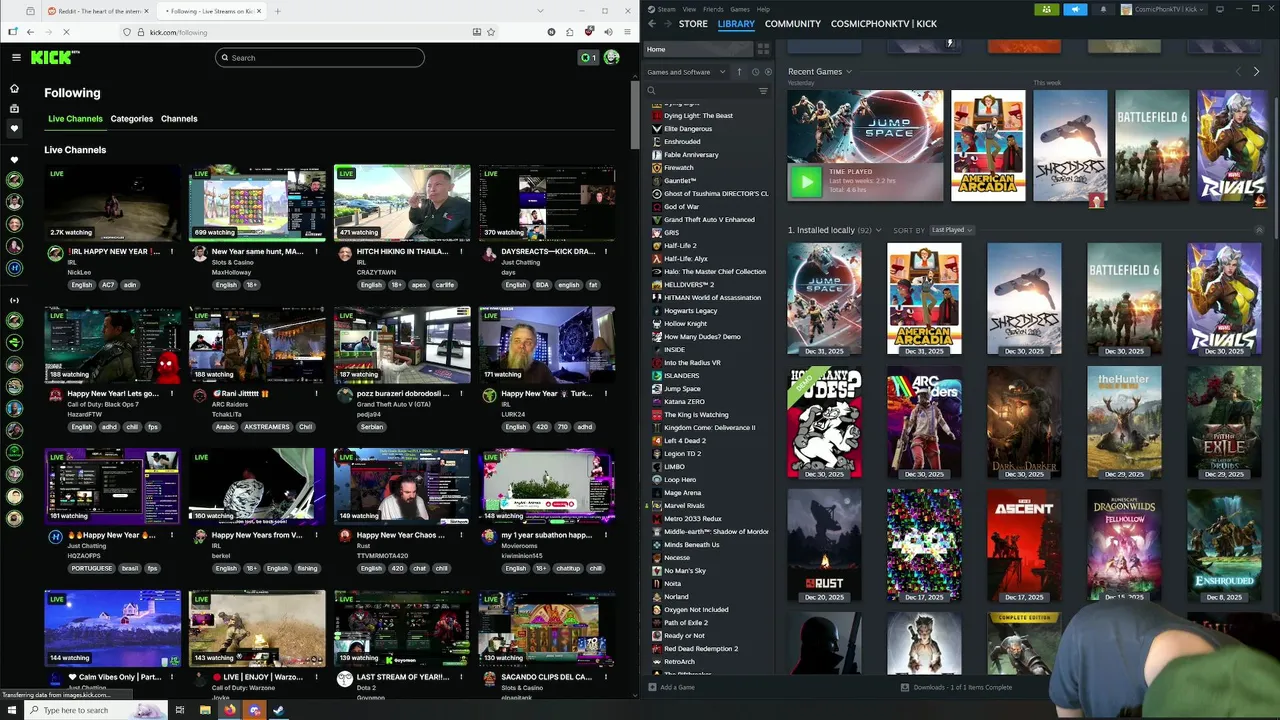
Task: Go to Kick home via sidebar house icon
Action: click(x=14, y=88)
